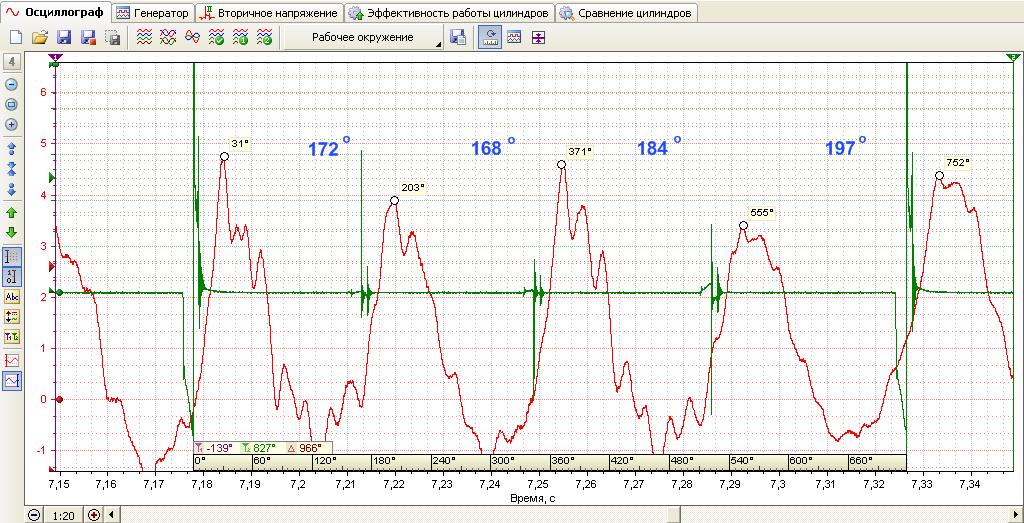This screenshot has width=1024, height=523.
Task: Click the arrows-with-wave sidebar icon
Action: [12, 317]
